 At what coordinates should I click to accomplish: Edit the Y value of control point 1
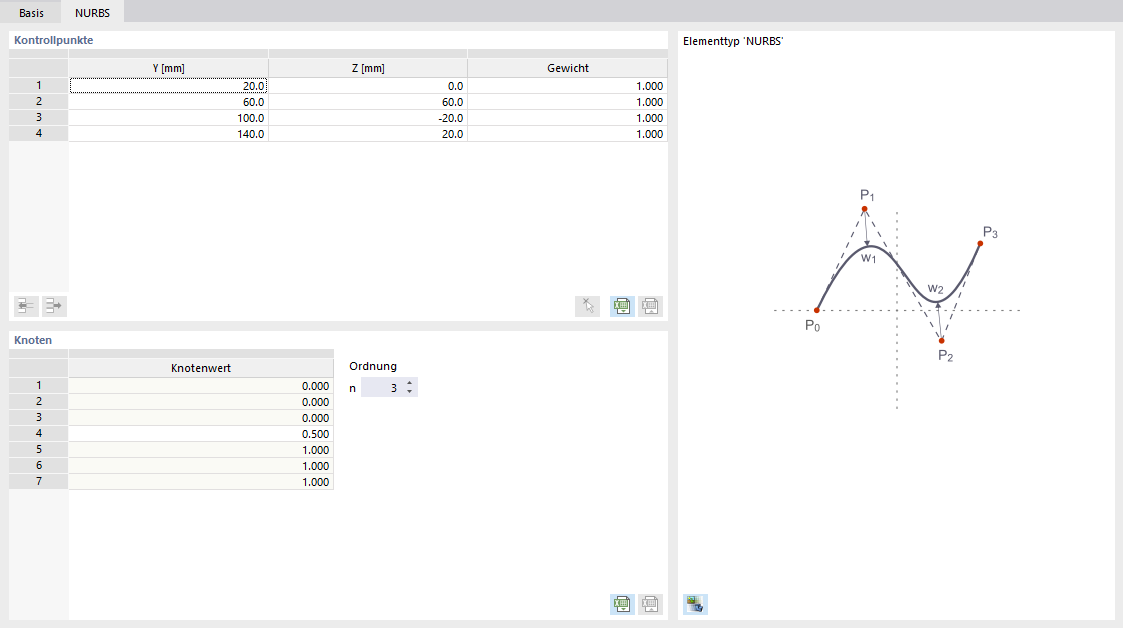168,85
